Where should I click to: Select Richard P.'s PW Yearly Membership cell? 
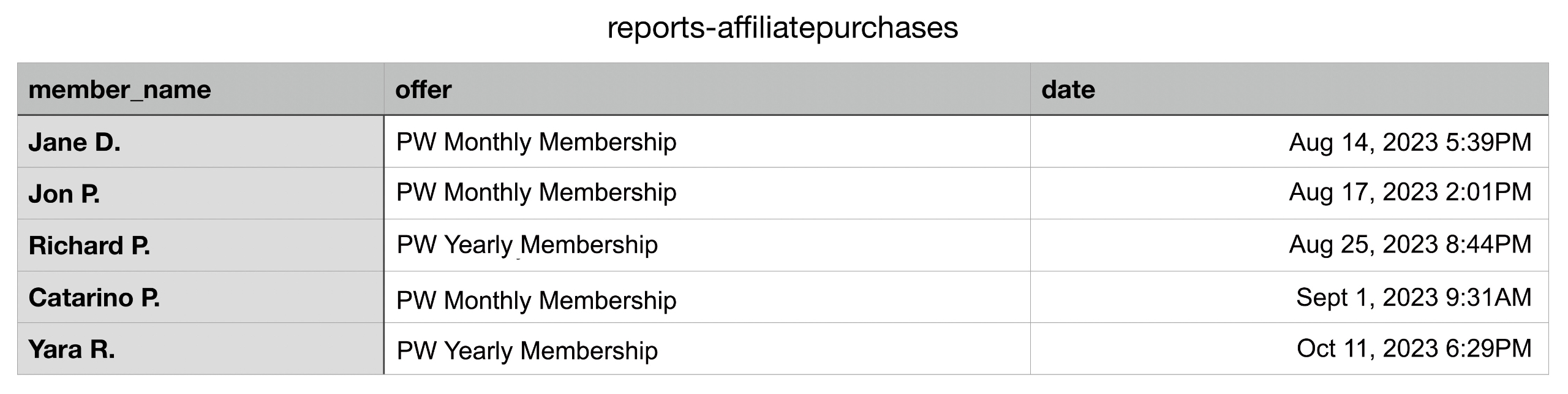[527, 244]
